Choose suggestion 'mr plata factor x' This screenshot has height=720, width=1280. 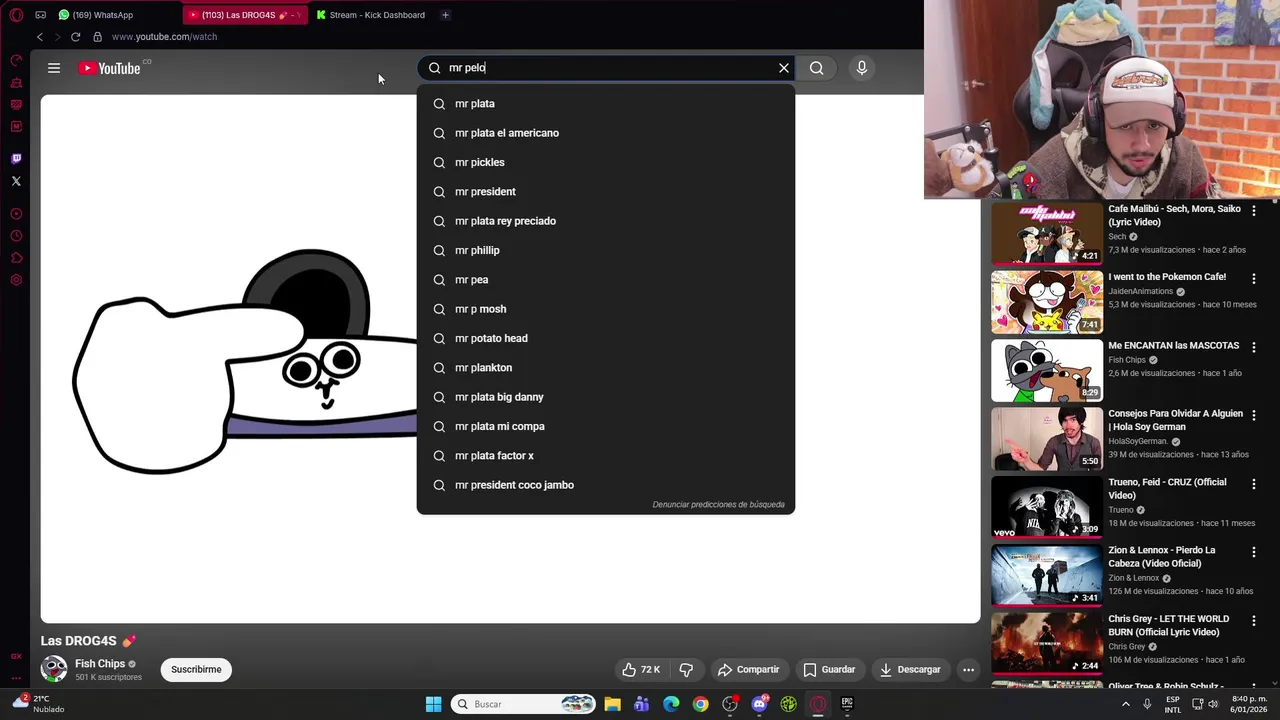pyautogui.click(x=606, y=456)
